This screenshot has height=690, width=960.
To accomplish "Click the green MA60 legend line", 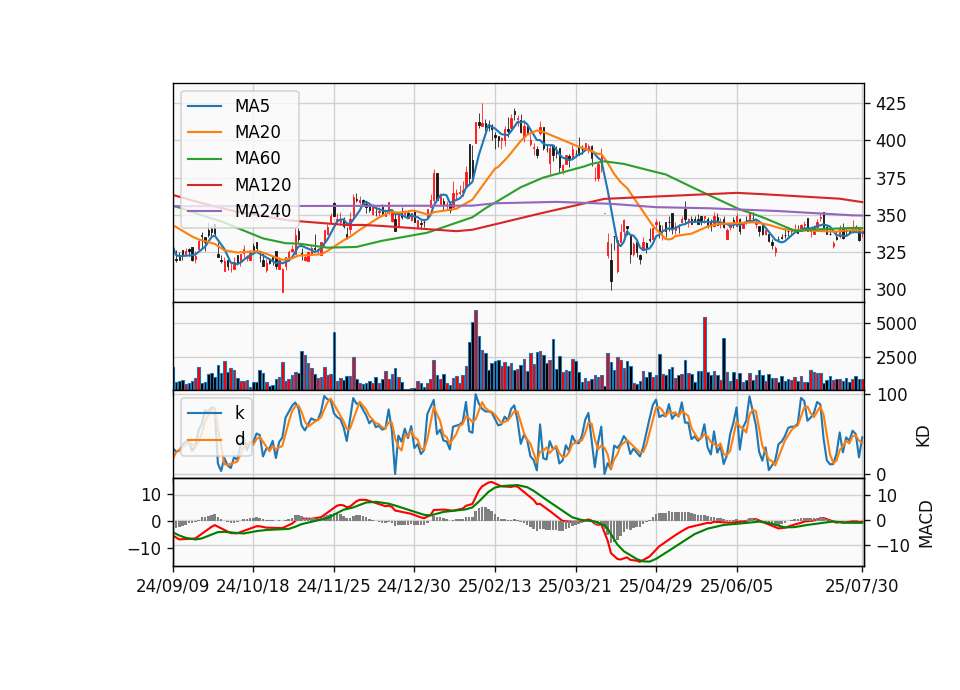I will pyautogui.click(x=204, y=159).
